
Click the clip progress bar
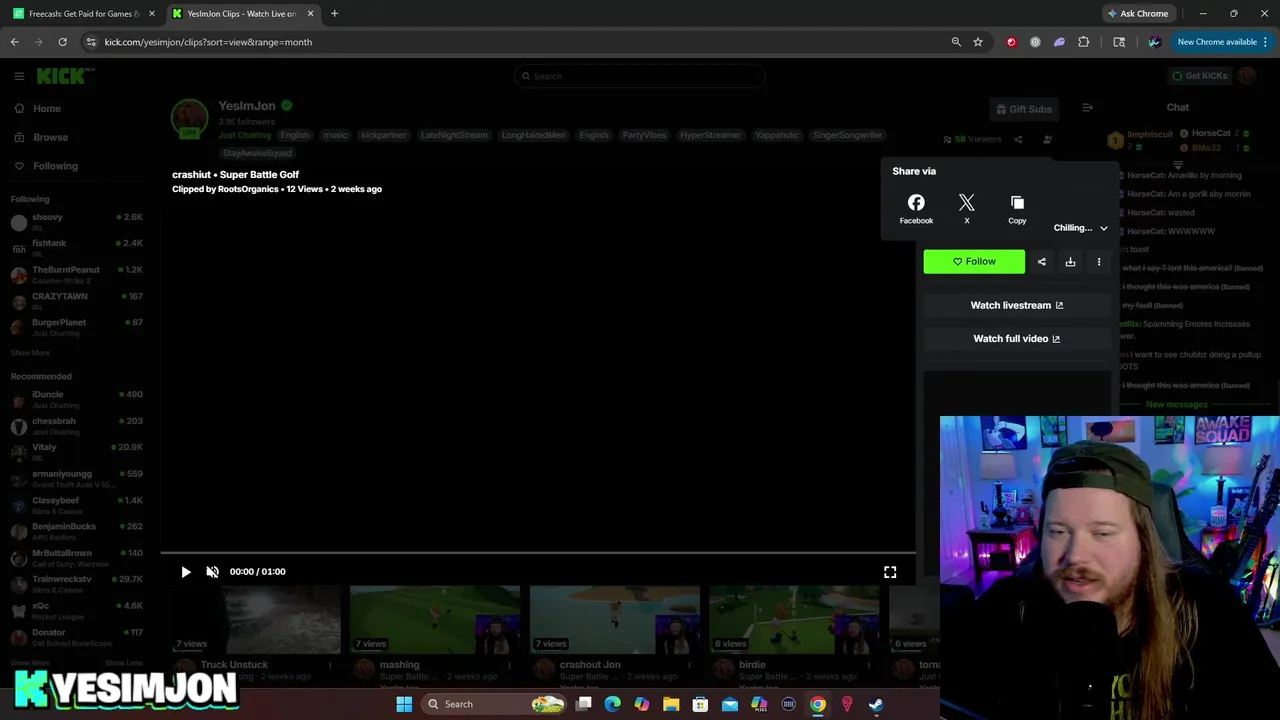(538, 552)
